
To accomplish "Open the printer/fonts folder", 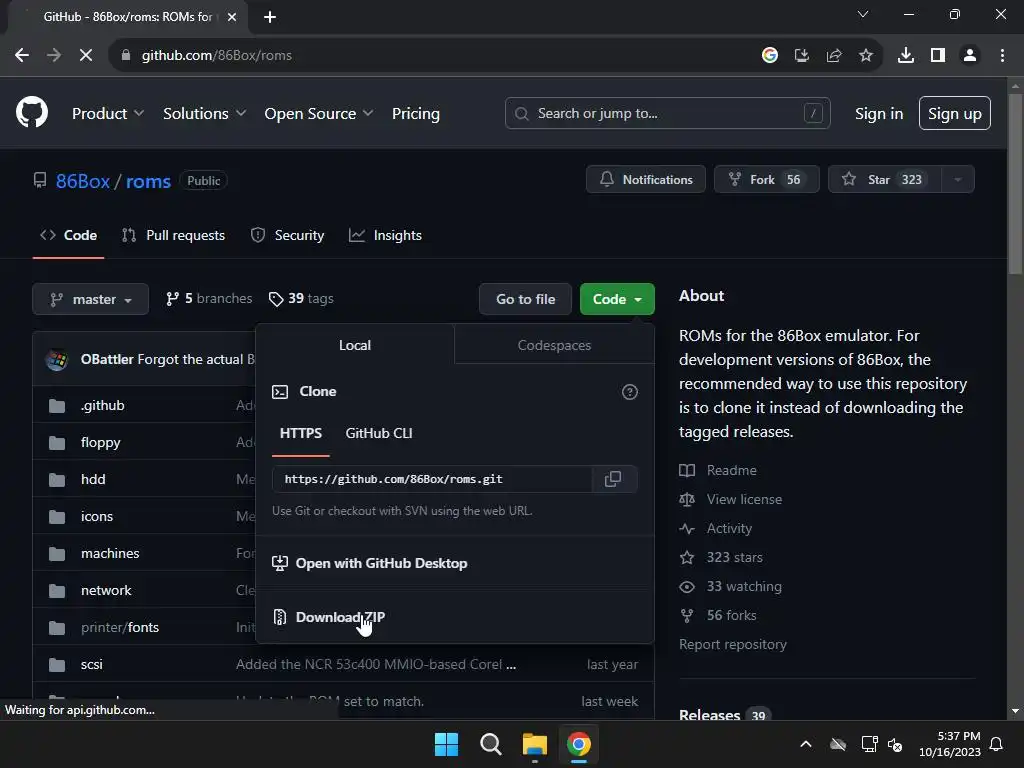I will click(120, 627).
